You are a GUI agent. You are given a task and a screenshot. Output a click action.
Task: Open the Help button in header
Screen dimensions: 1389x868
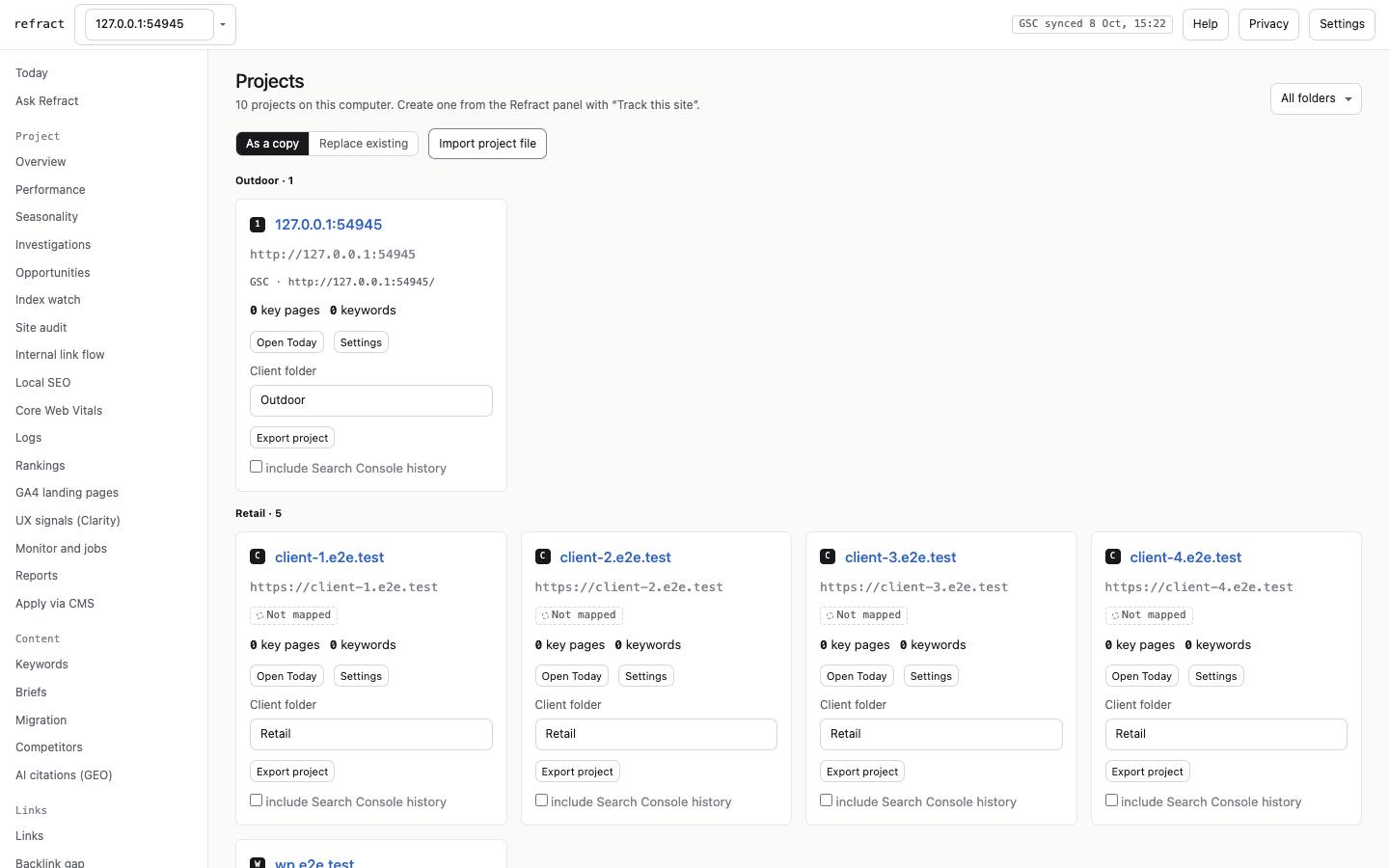(x=1205, y=24)
